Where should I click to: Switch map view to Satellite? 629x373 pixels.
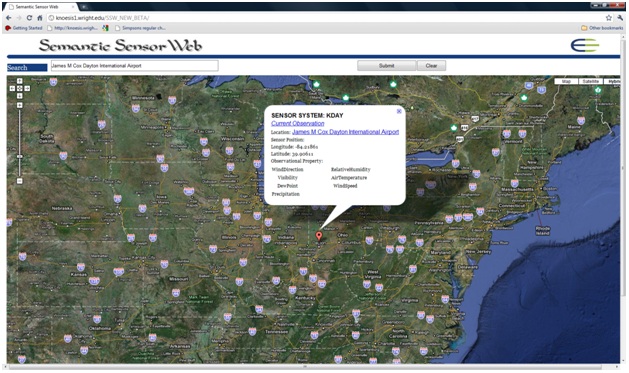point(590,81)
